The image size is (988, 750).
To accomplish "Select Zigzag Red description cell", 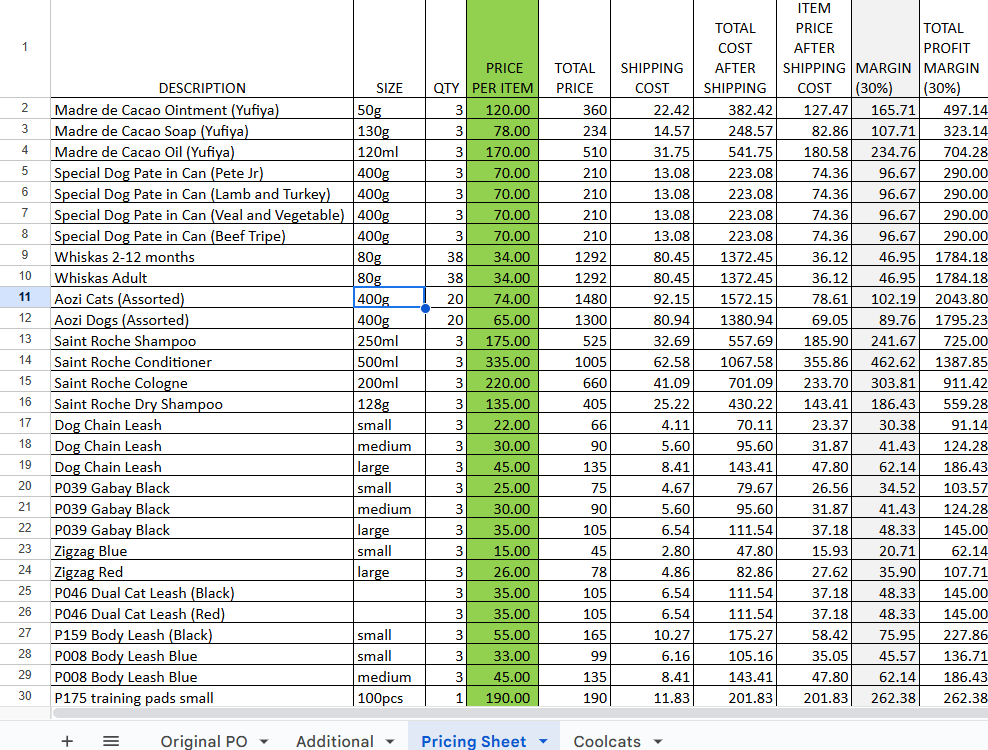I will [x=202, y=572].
